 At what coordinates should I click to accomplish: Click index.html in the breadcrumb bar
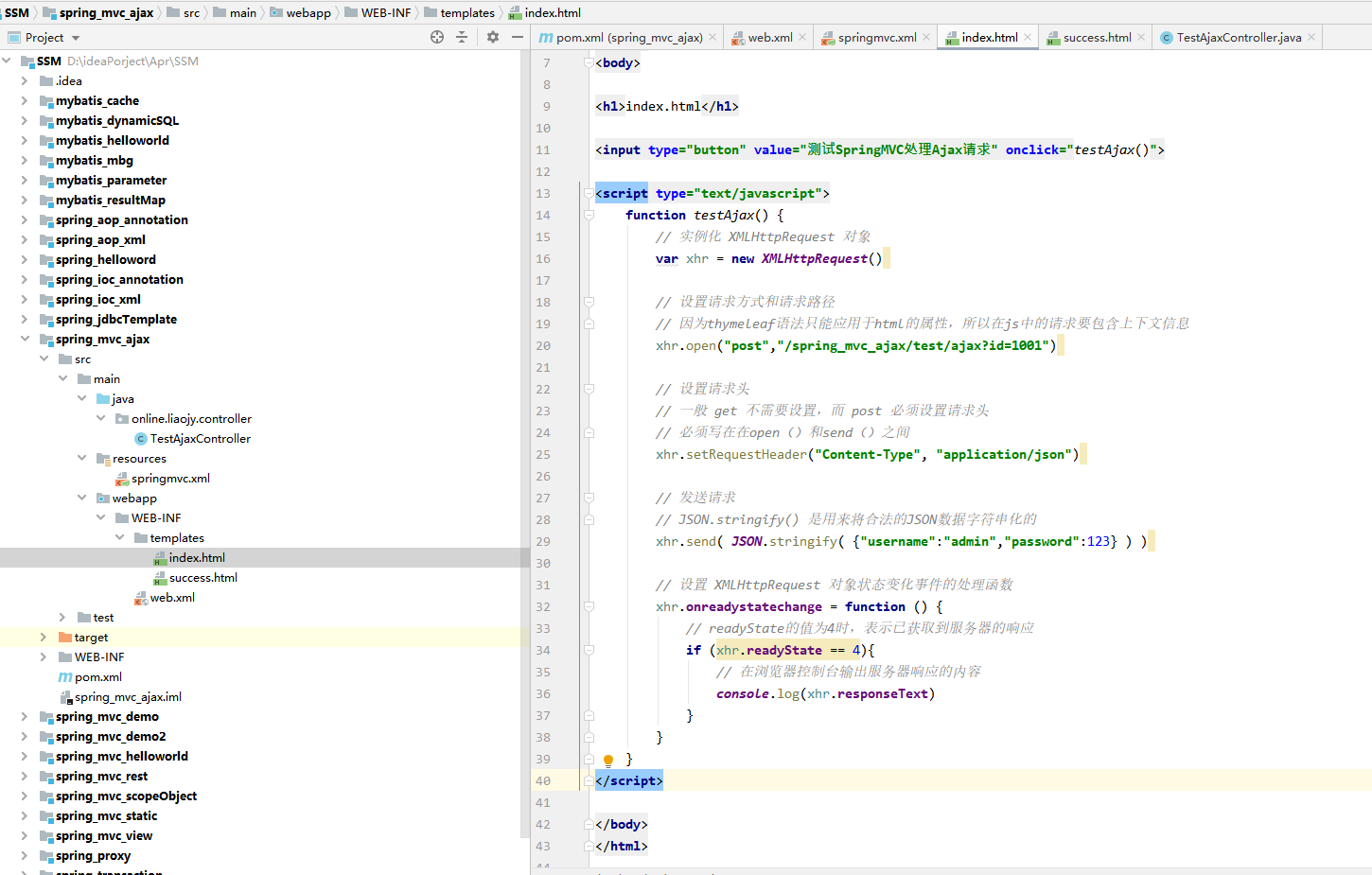(x=545, y=12)
